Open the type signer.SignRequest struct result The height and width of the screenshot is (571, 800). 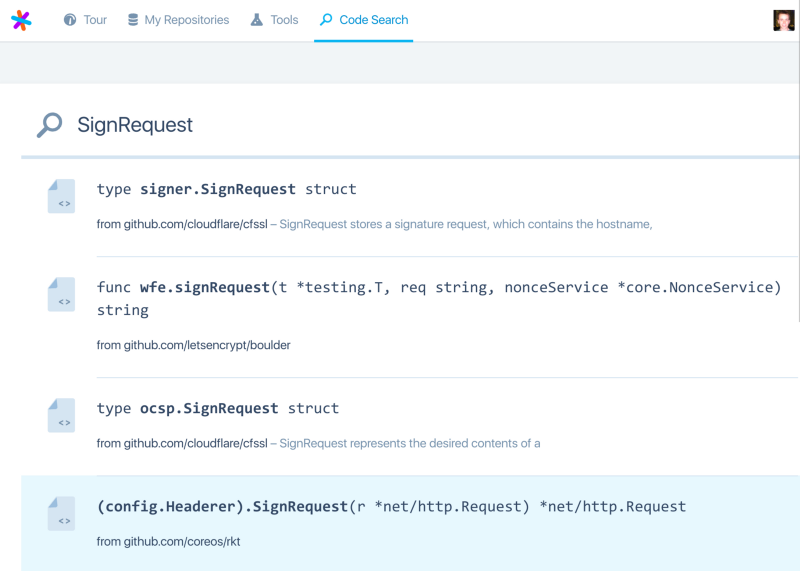pyautogui.click(x=227, y=189)
